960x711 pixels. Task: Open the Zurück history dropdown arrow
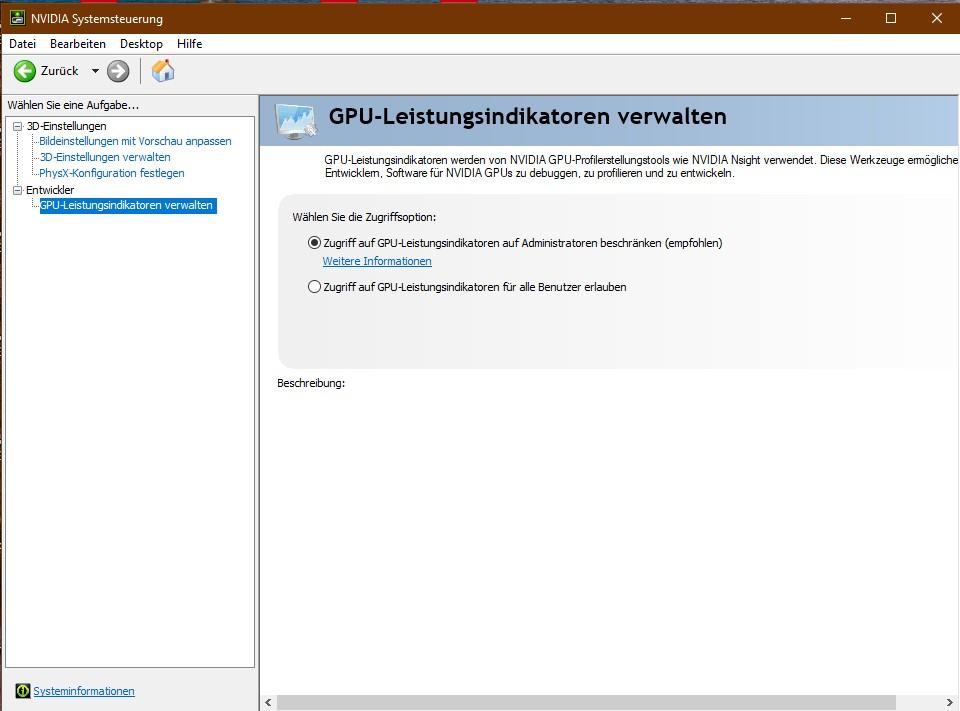[x=95, y=71]
